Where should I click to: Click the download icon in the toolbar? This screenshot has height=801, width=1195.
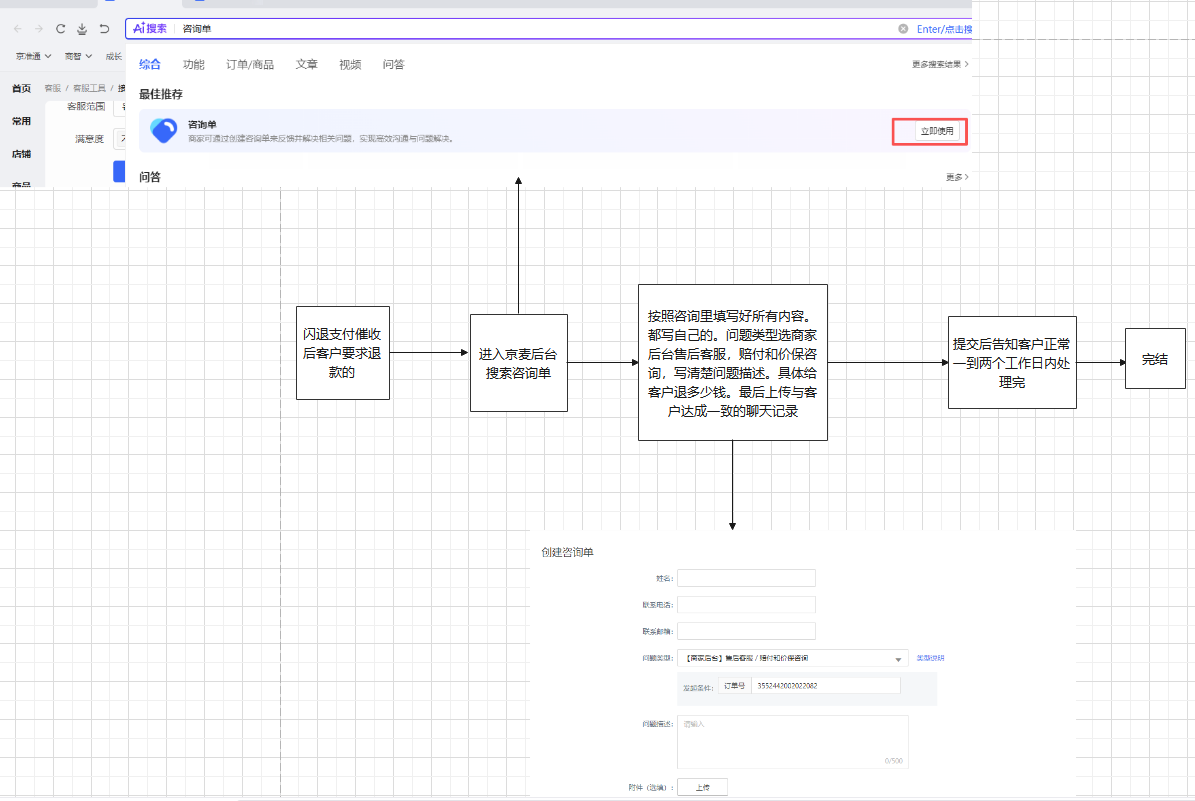82,29
